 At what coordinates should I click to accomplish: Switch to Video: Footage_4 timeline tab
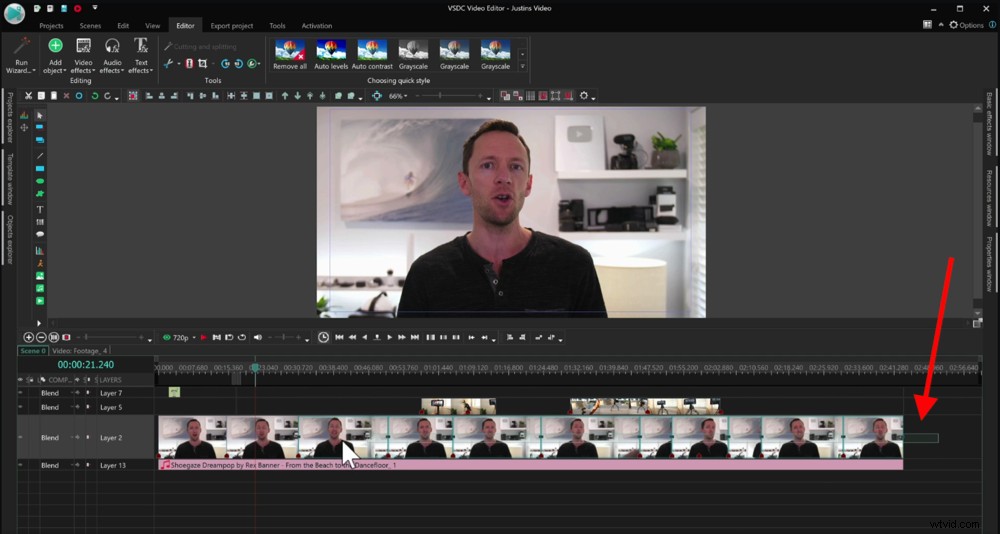coord(80,351)
